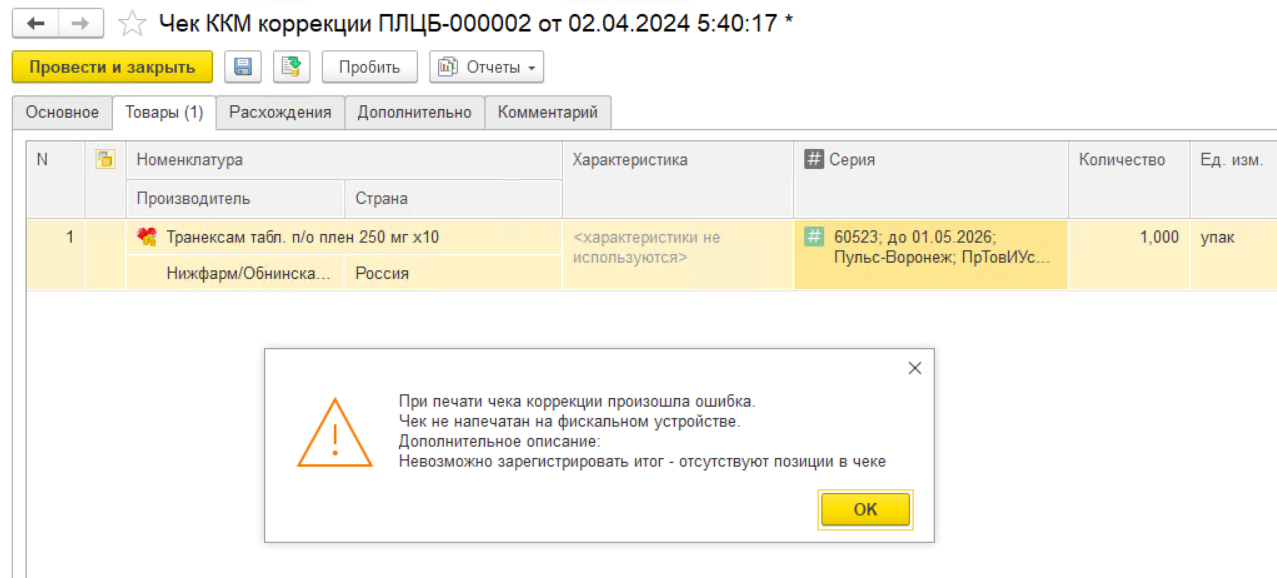
Task: Go to the Комментарий tab
Action: [x=548, y=112]
